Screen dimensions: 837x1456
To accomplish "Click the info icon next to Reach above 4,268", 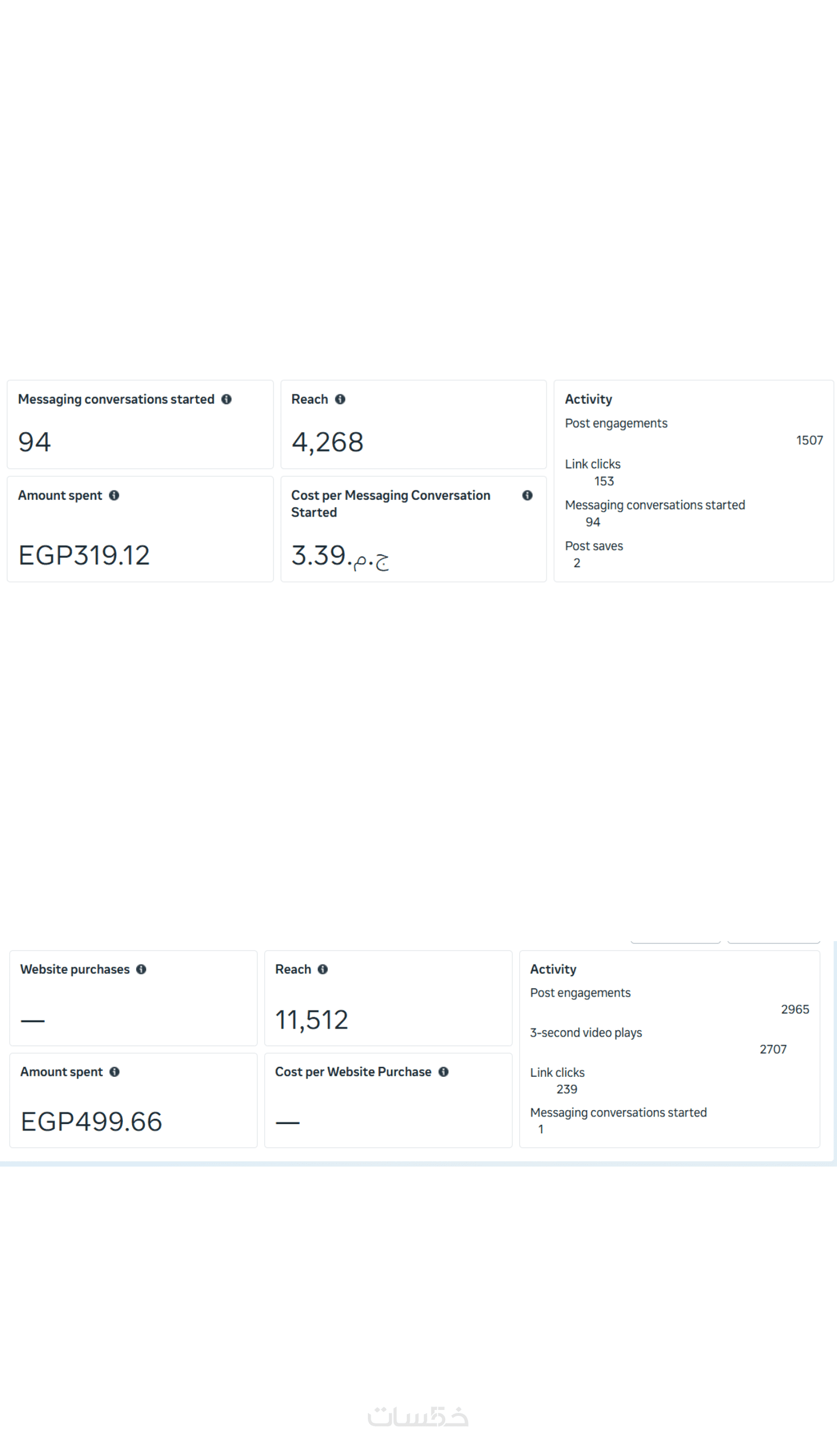I will tap(341, 399).
